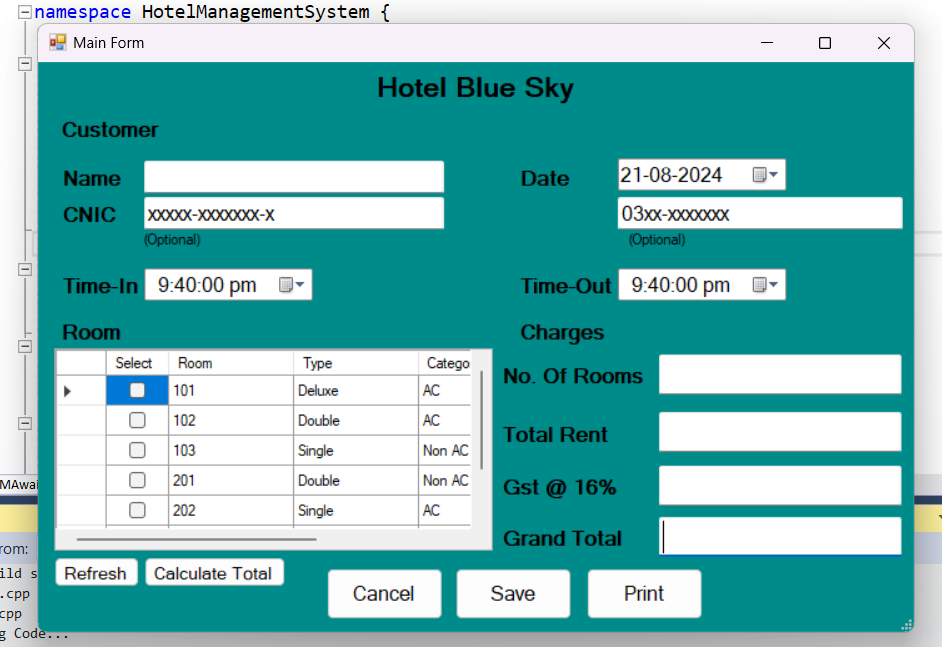
Task: Click the phone number field 03xx-xxxxxxx
Action: 759,214
